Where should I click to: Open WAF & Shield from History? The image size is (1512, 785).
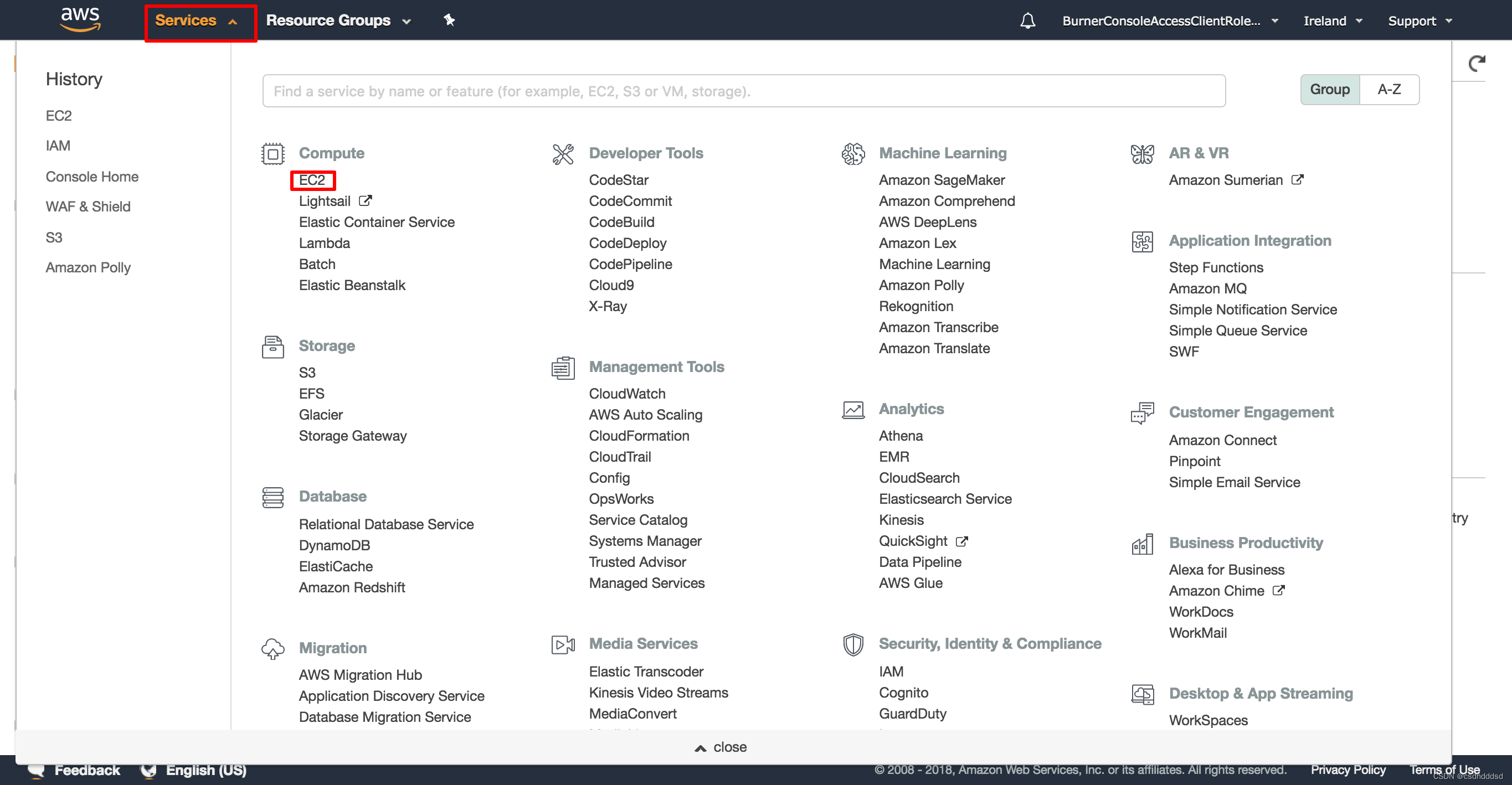tap(88, 206)
